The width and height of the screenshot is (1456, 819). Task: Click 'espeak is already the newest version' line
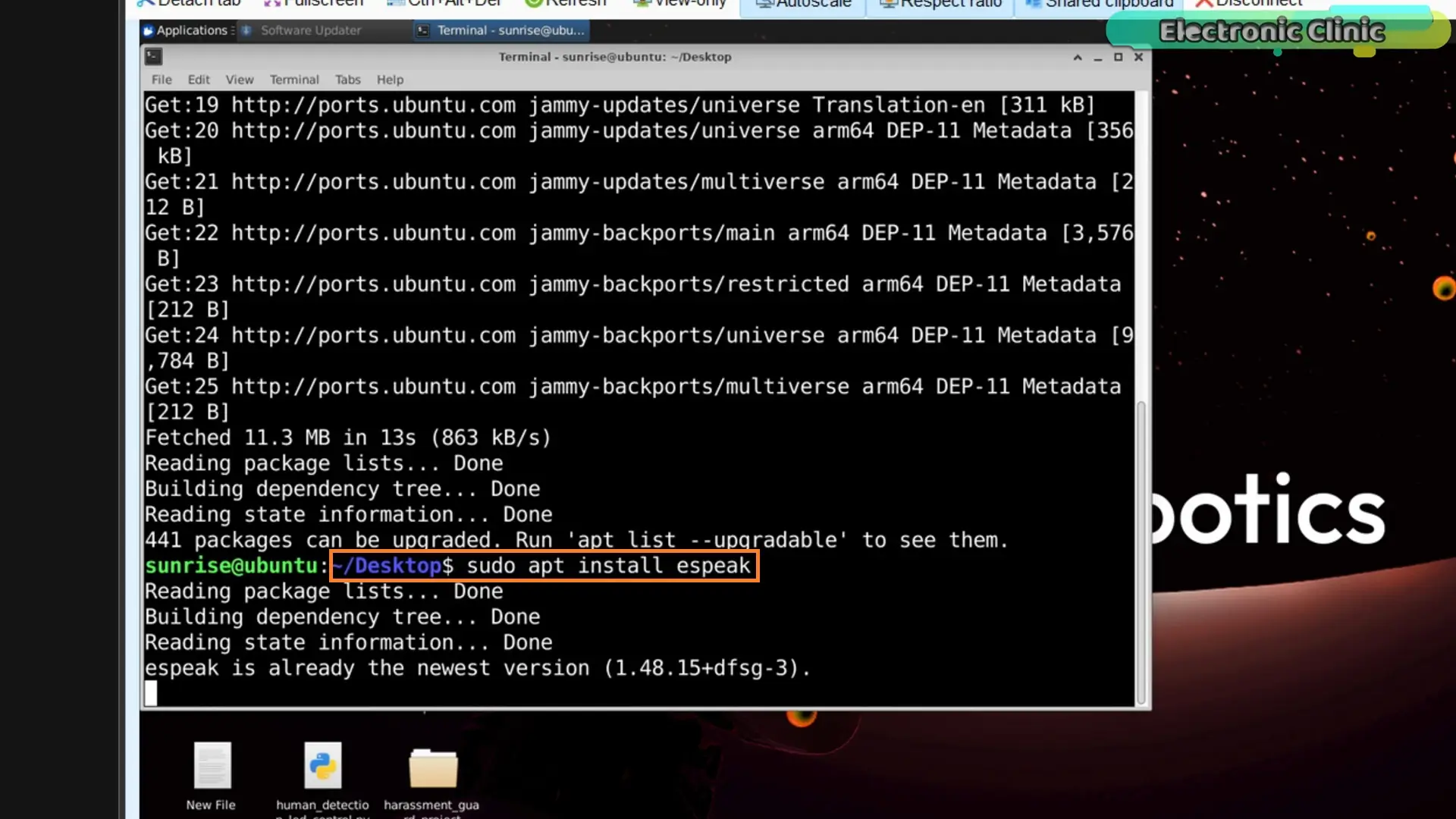478,668
